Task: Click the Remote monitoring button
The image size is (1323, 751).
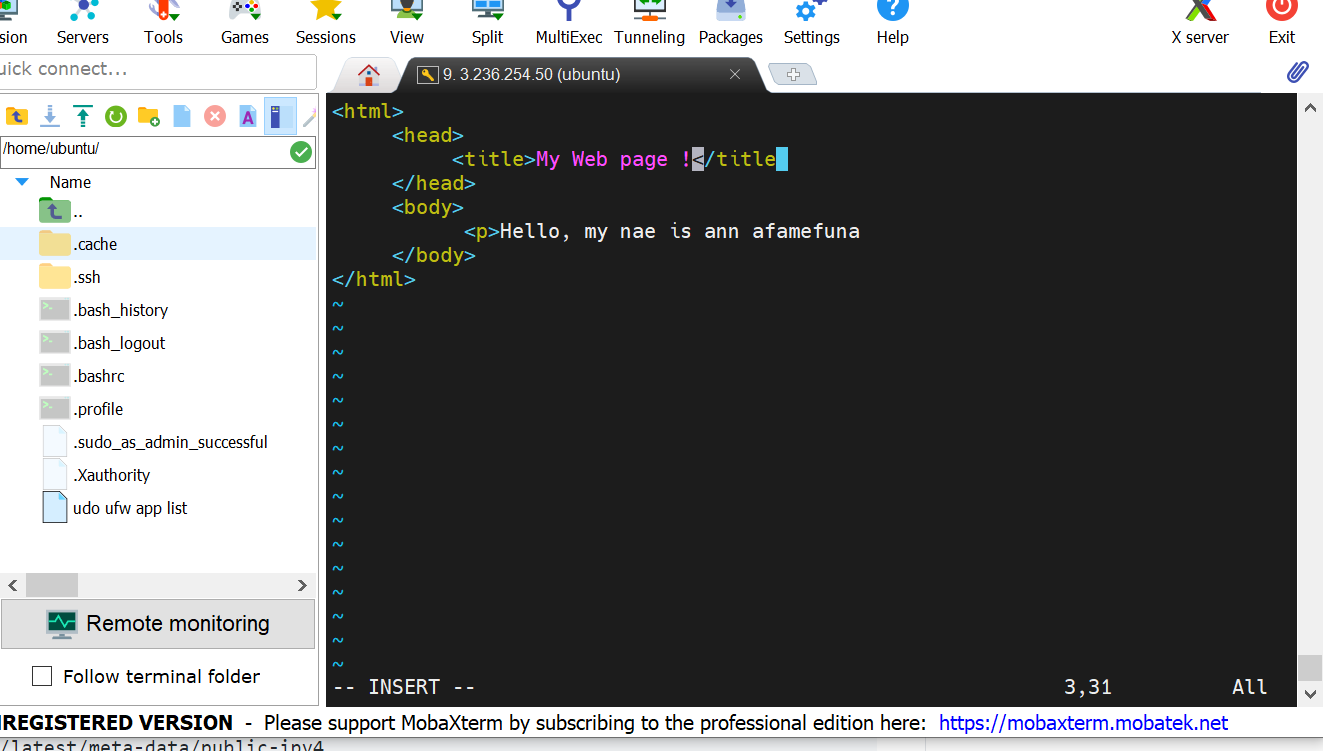Action: pos(158,624)
